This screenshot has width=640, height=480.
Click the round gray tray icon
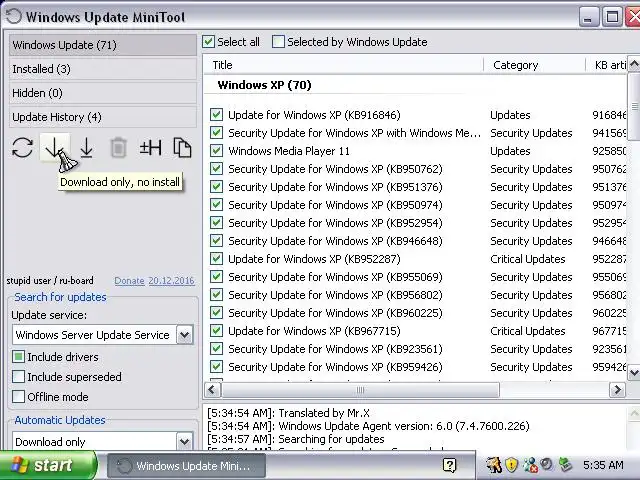(547, 464)
